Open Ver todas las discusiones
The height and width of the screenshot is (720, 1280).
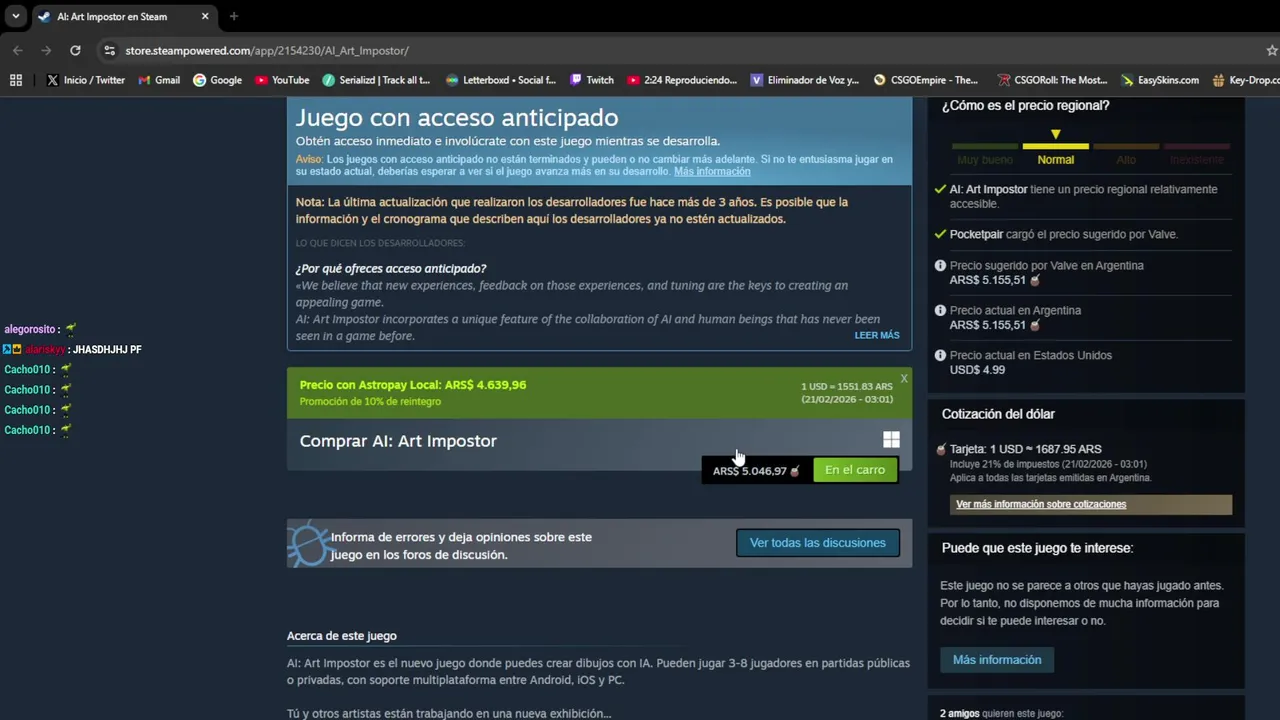click(x=818, y=543)
